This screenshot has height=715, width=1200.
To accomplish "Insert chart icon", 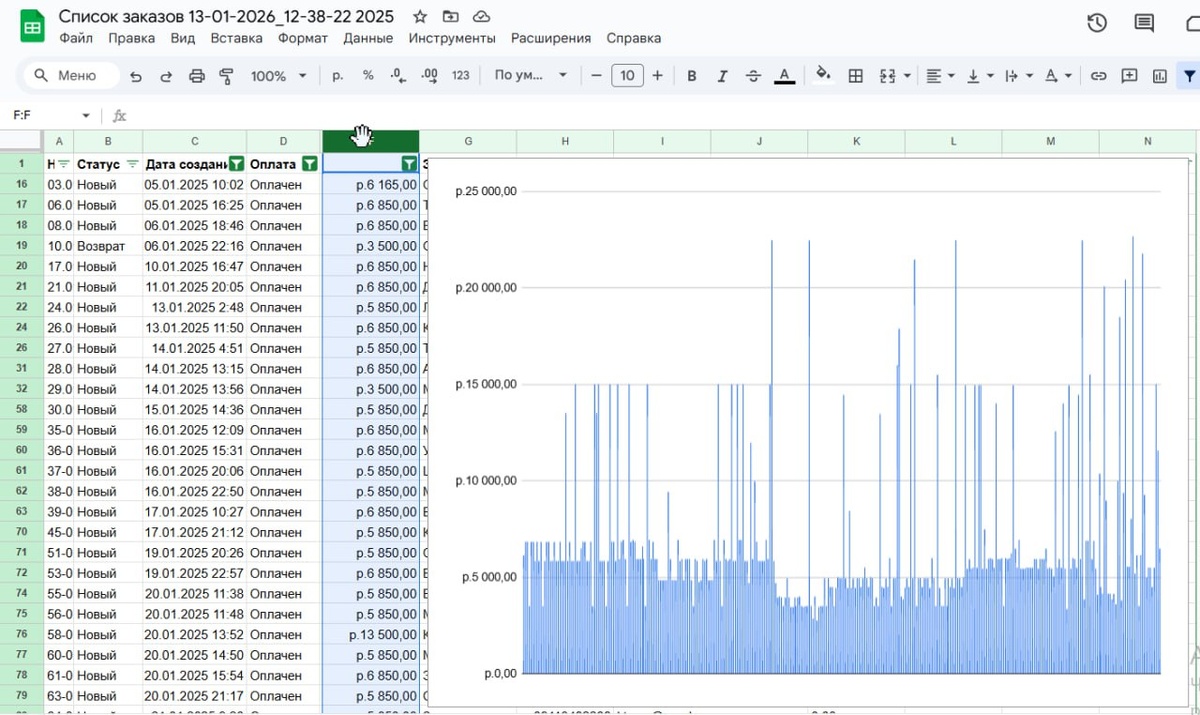I will 1160,76.
